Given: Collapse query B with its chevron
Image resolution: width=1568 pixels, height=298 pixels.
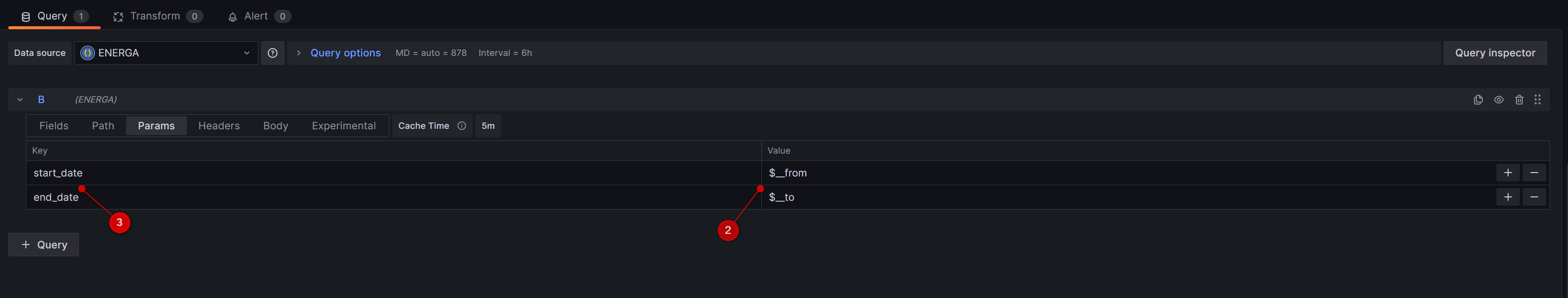Looking at the screenshot, I should (19, 99).
